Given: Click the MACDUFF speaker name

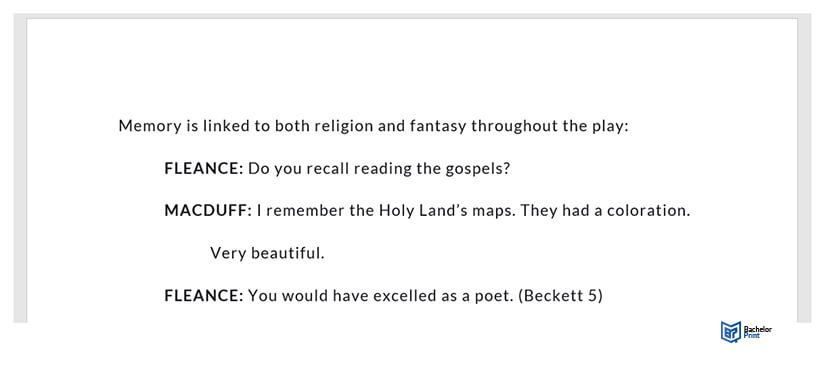Looking at the screenshot, I should click(208, 211).
